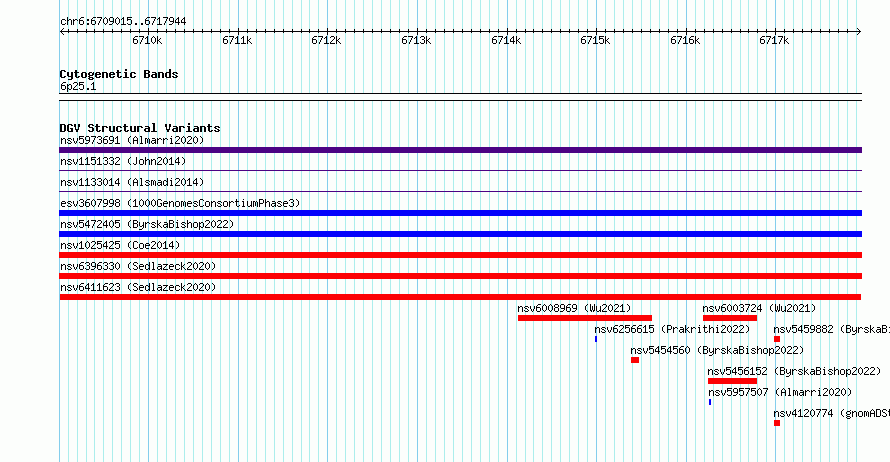Open nsv6256615 (Prakrithi2022) label
Screen dimensions: 890x462
click(x=672, y=329)
